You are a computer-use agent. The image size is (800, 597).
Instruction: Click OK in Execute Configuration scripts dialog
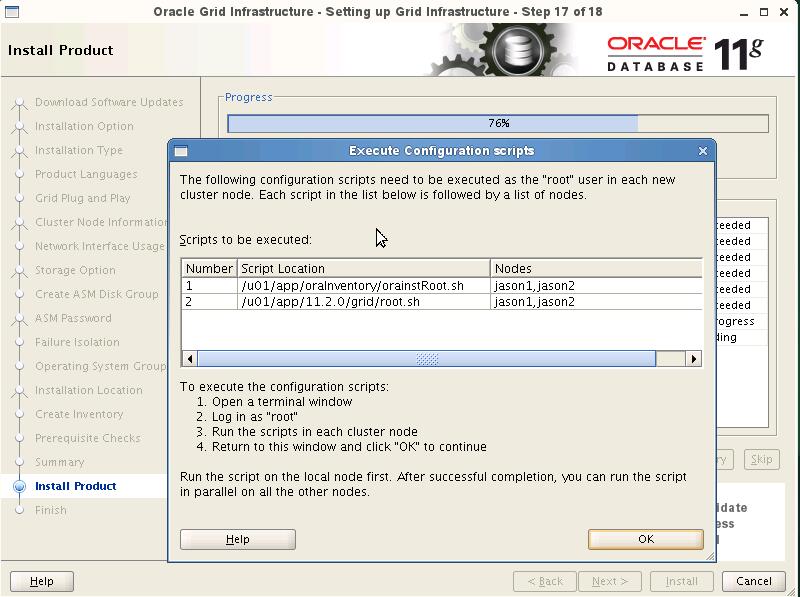[645, 539]
